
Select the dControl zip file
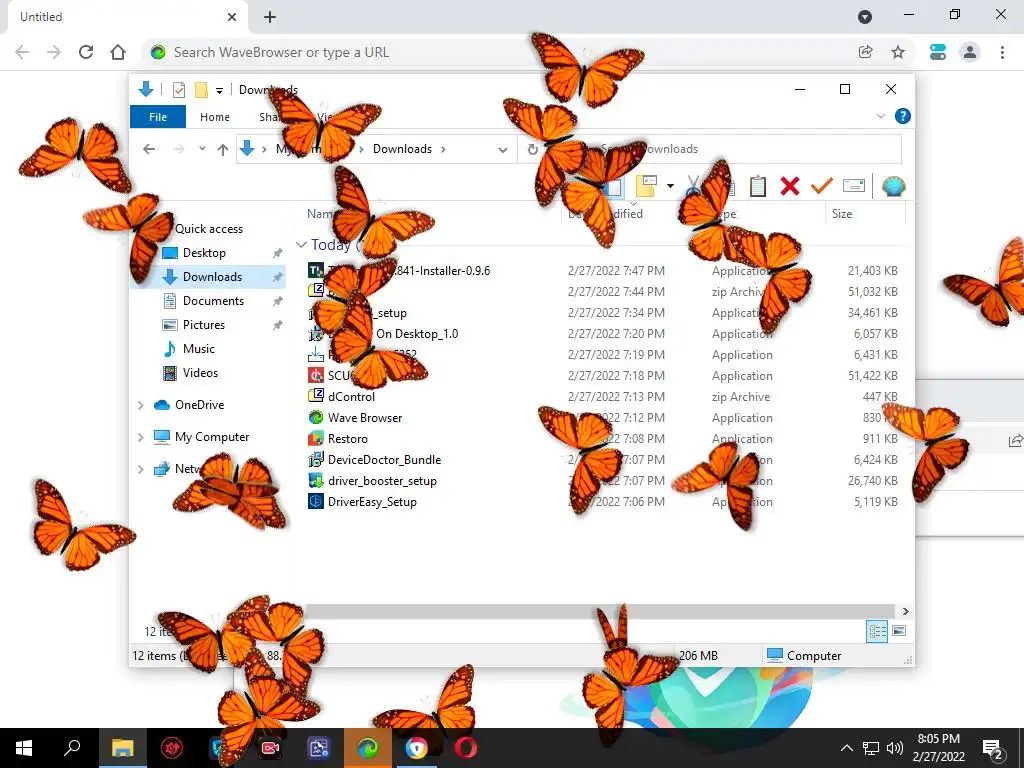tap(351, 396)
